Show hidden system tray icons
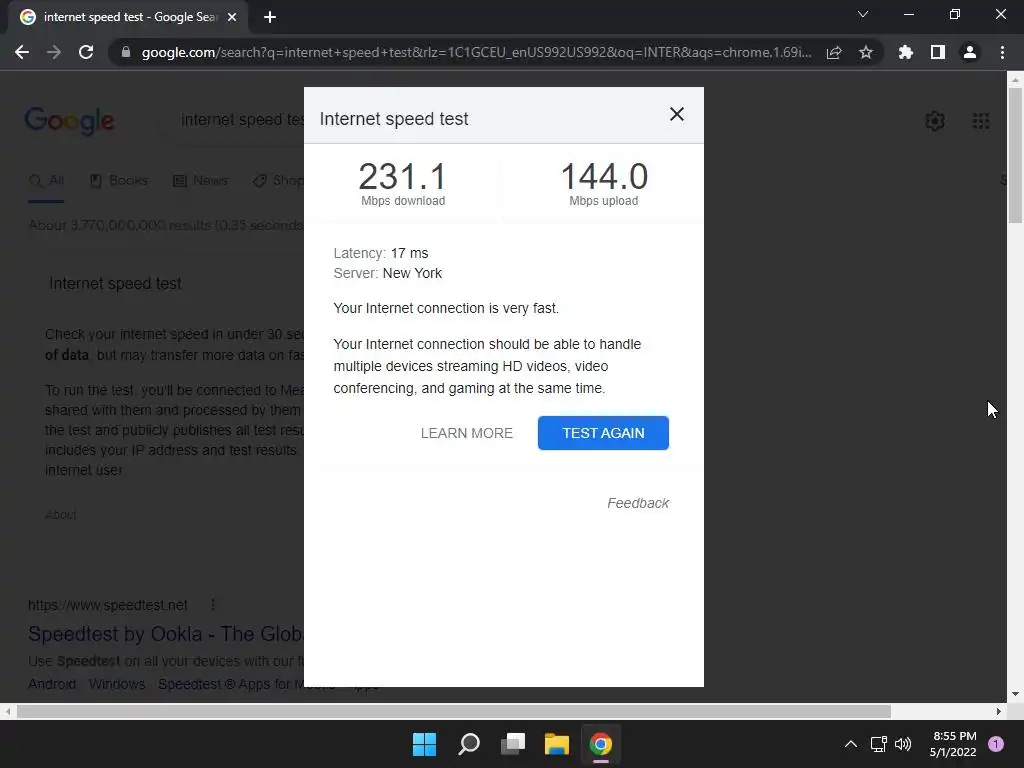Screen dimensions: 1024x768 [850, 744]
